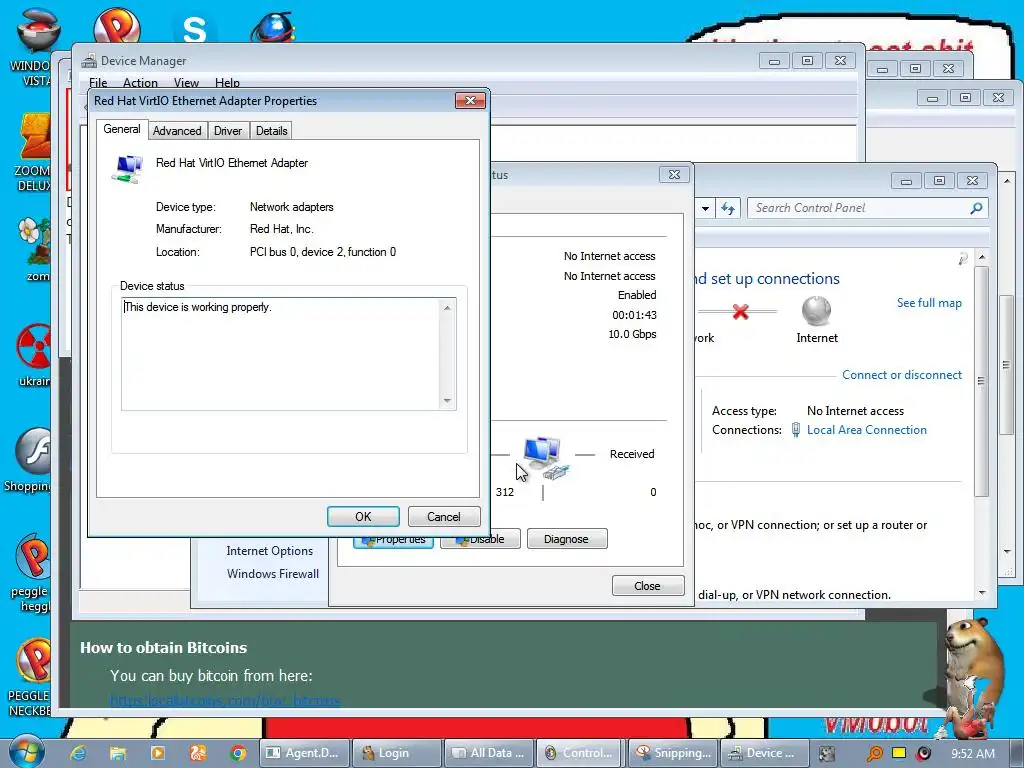The width and height of the screenshot is (1024, 768).
Task: Click the device status scrollbar up arrow
Action: point(447,308)
